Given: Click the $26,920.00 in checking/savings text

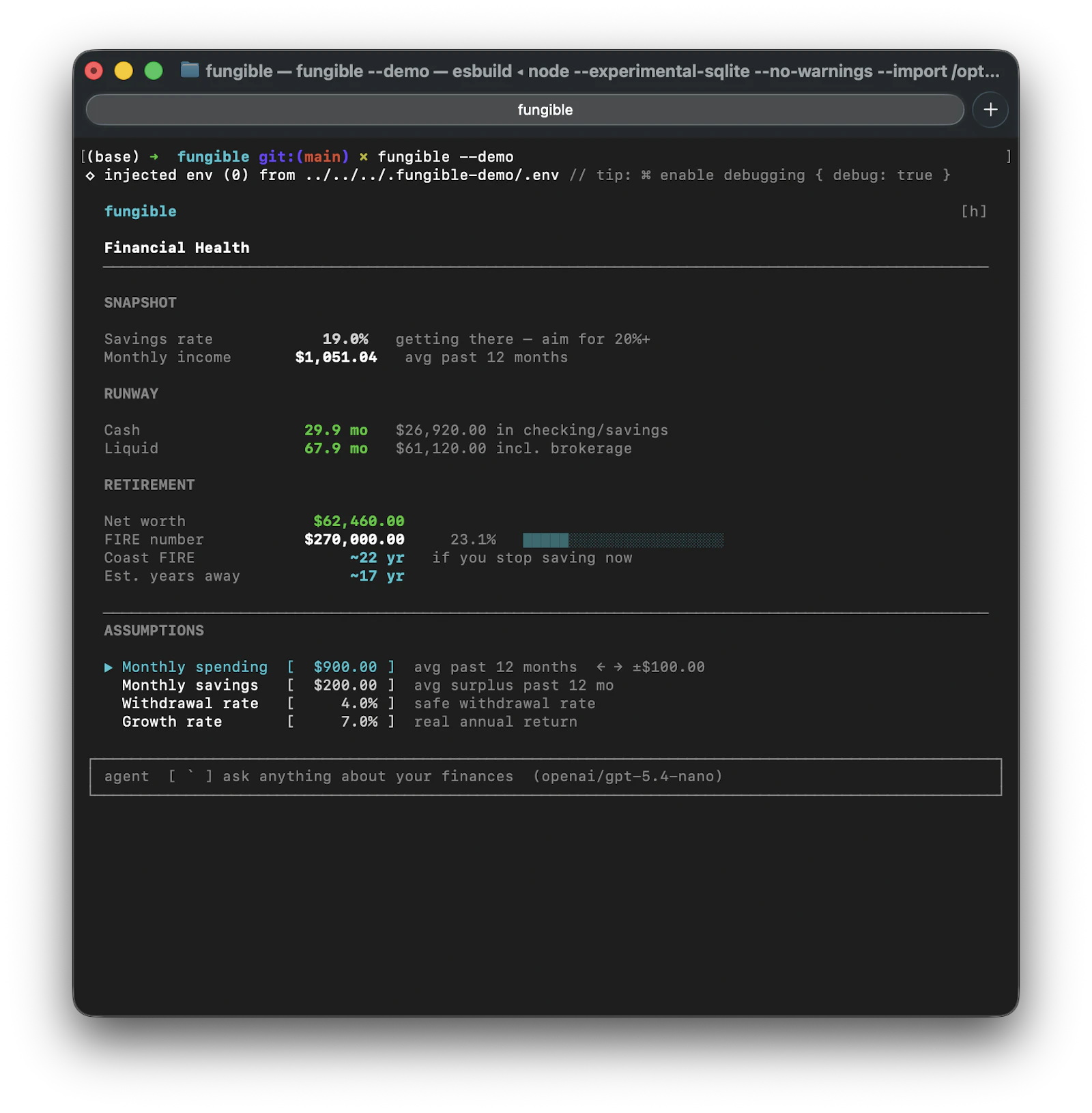Looking at the screenshot, I should pos(532,431).
